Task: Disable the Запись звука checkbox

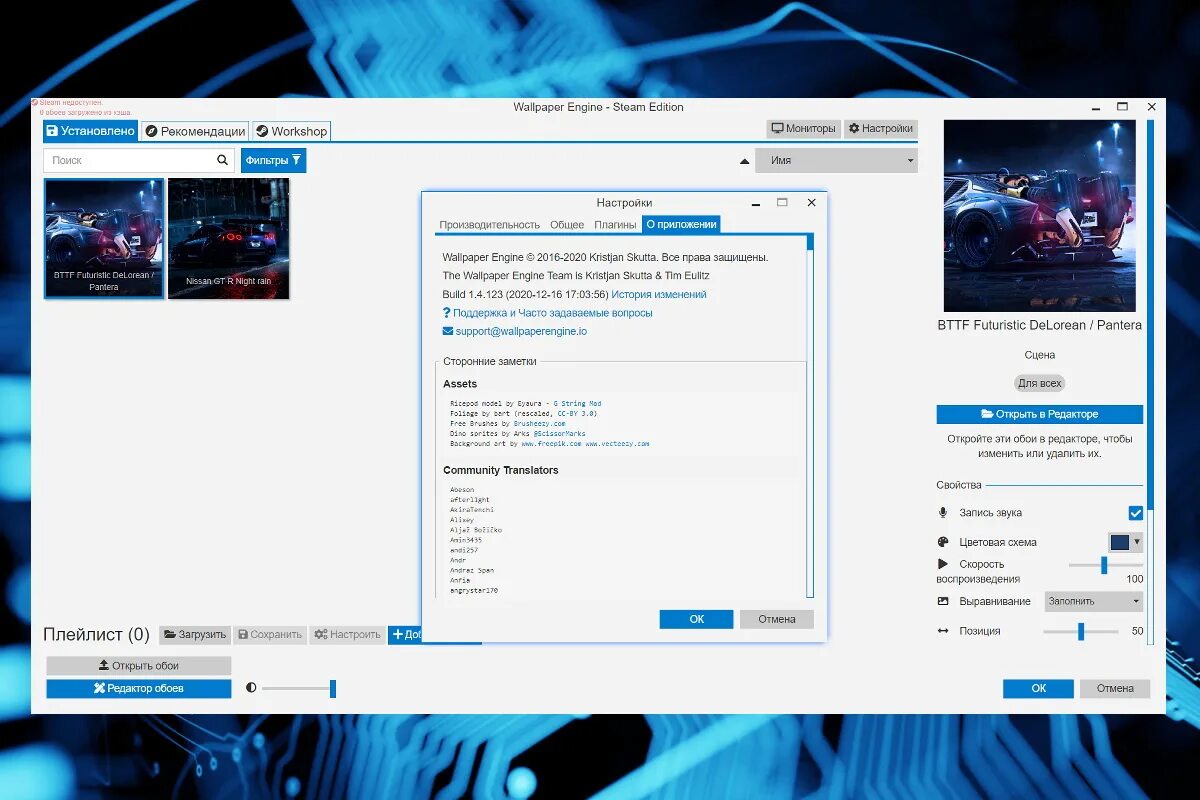Action: [x=1135, y=513]
